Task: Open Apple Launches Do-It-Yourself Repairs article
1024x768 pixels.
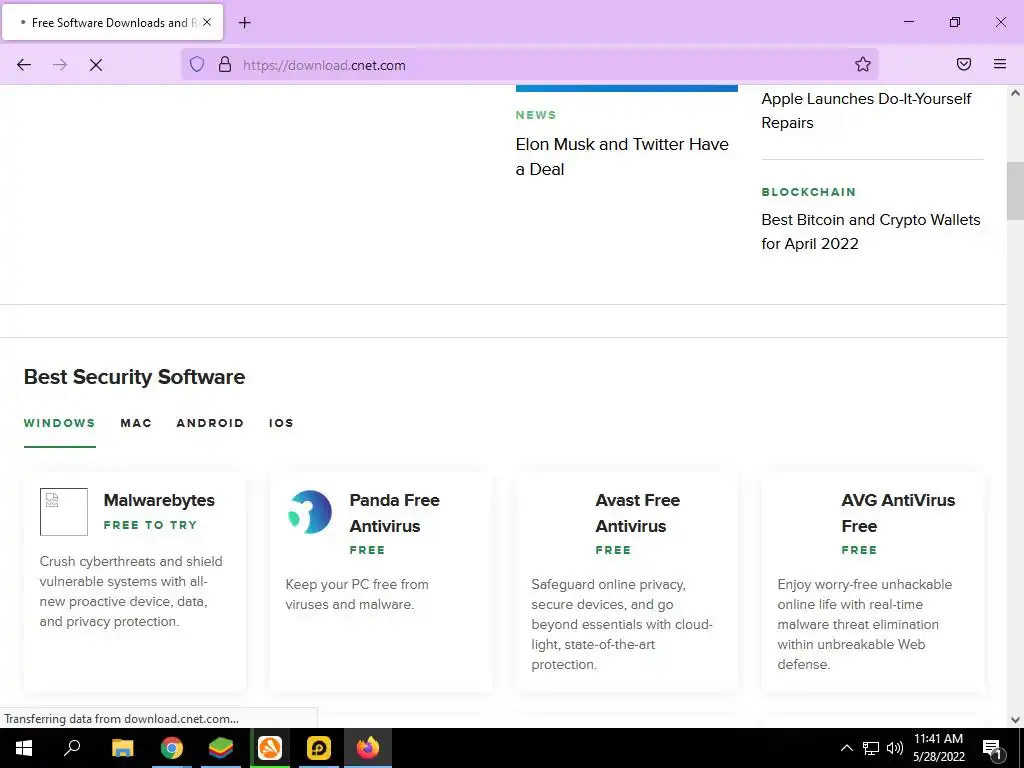Action: click(866, 111)
